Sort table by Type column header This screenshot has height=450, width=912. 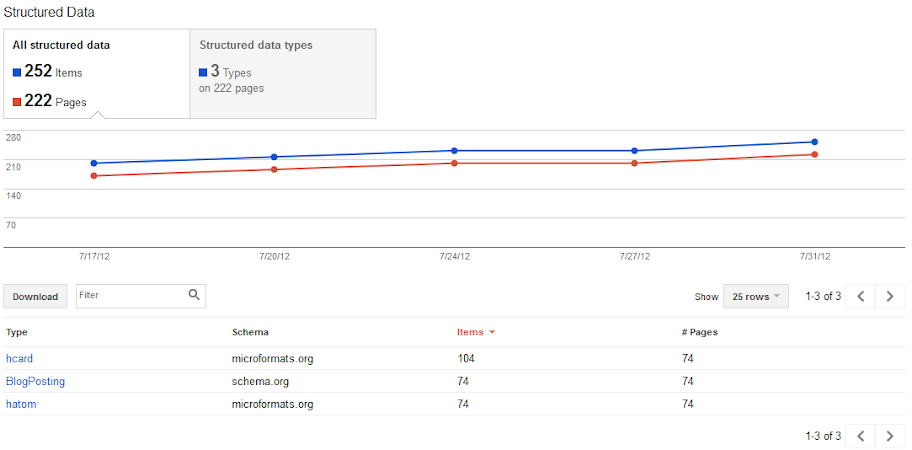(x=17, y=332)
